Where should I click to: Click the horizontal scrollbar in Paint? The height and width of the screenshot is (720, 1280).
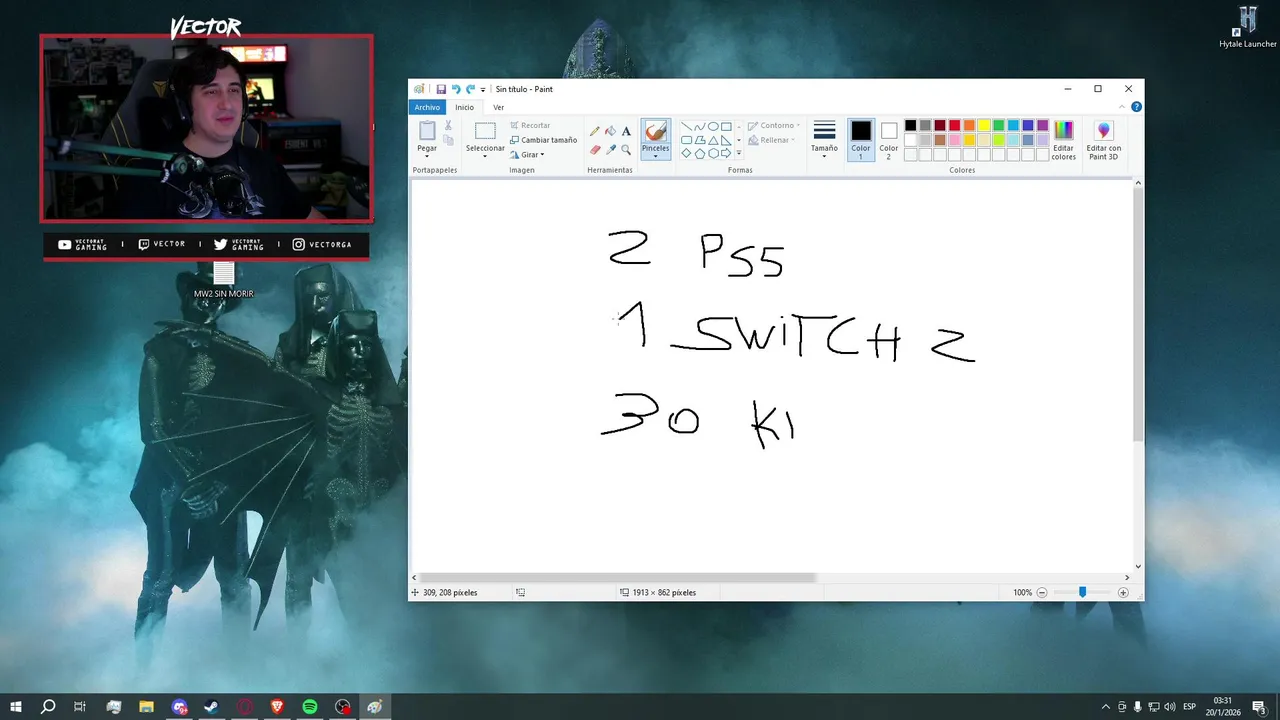point(618,578)
